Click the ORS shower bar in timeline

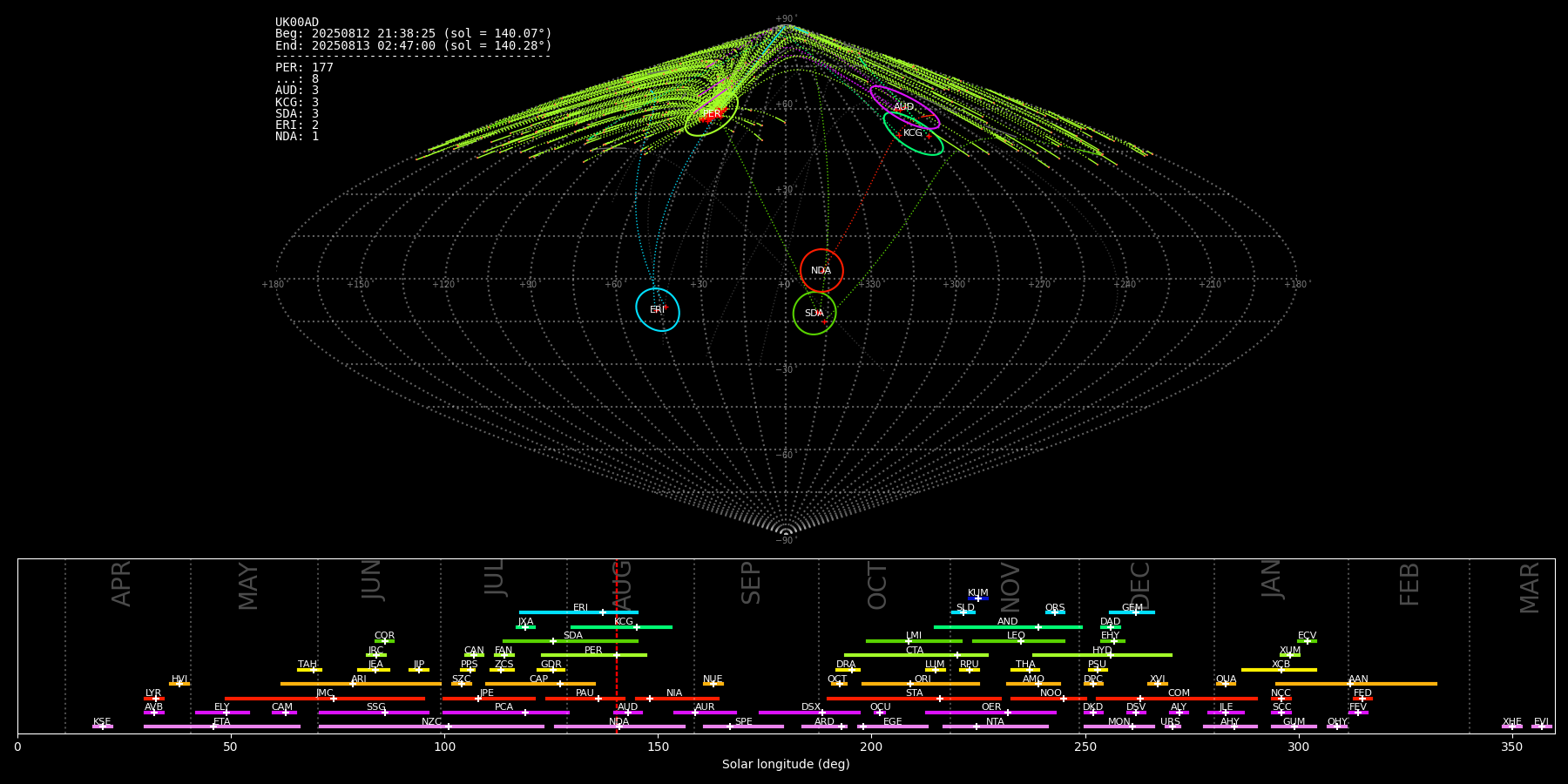click(x=1055, y=612)
